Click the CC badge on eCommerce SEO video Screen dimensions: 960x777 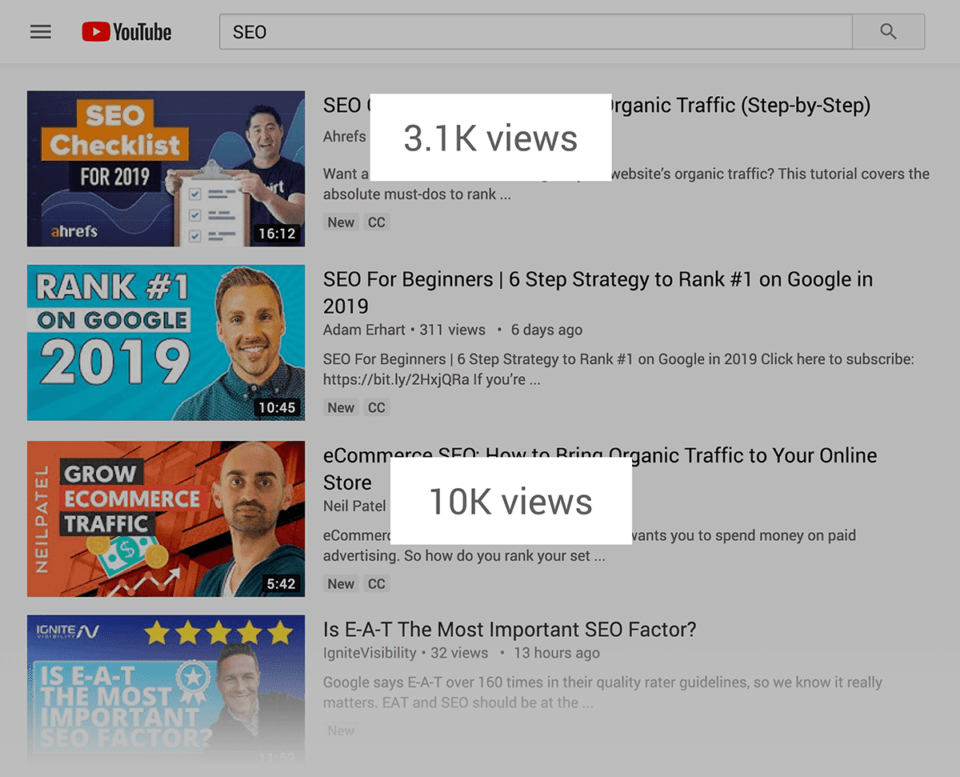[376, 583]
